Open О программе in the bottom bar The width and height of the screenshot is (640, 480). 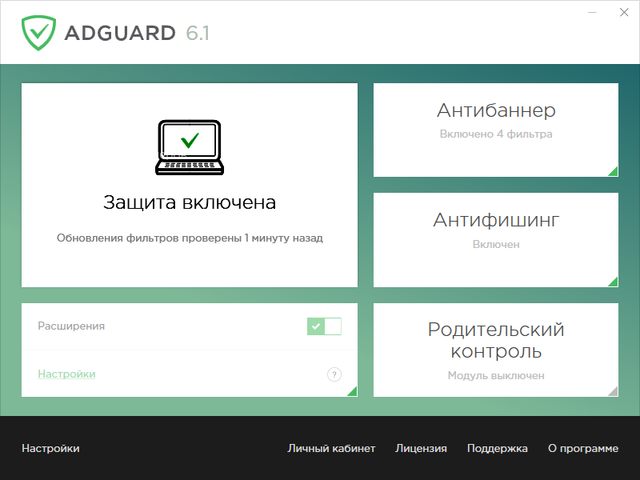point(583,449)
